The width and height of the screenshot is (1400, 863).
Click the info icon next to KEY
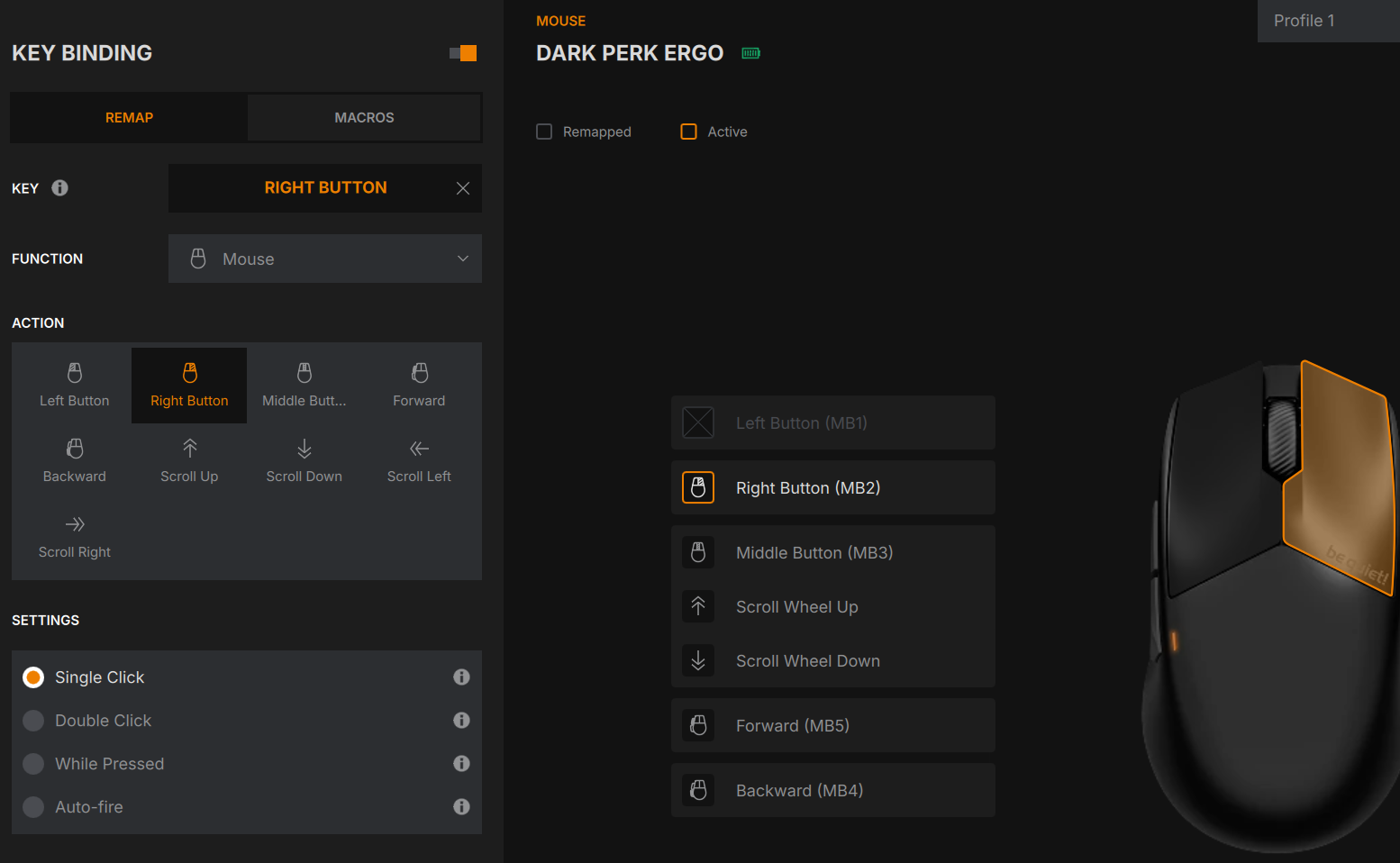59,188
